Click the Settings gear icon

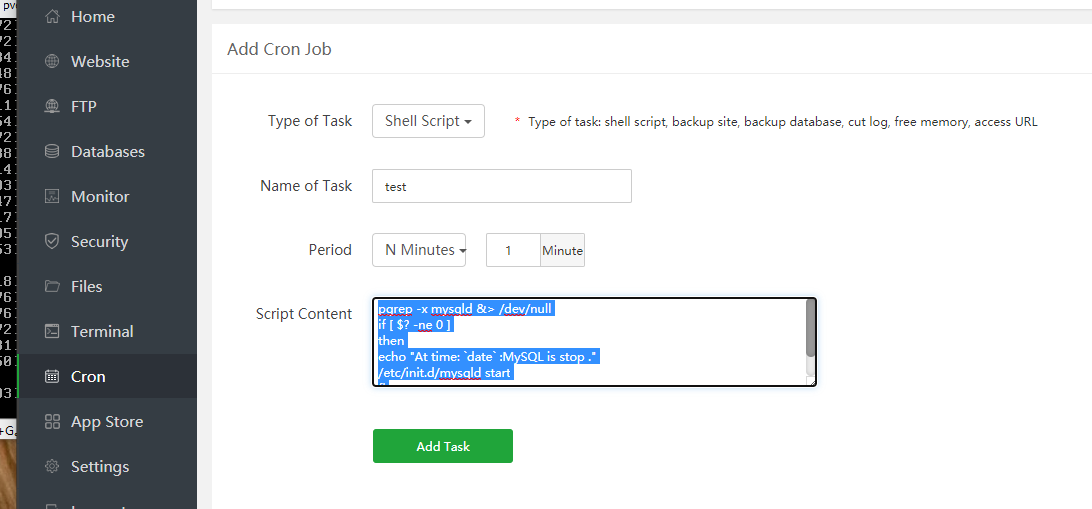[52, 467]
